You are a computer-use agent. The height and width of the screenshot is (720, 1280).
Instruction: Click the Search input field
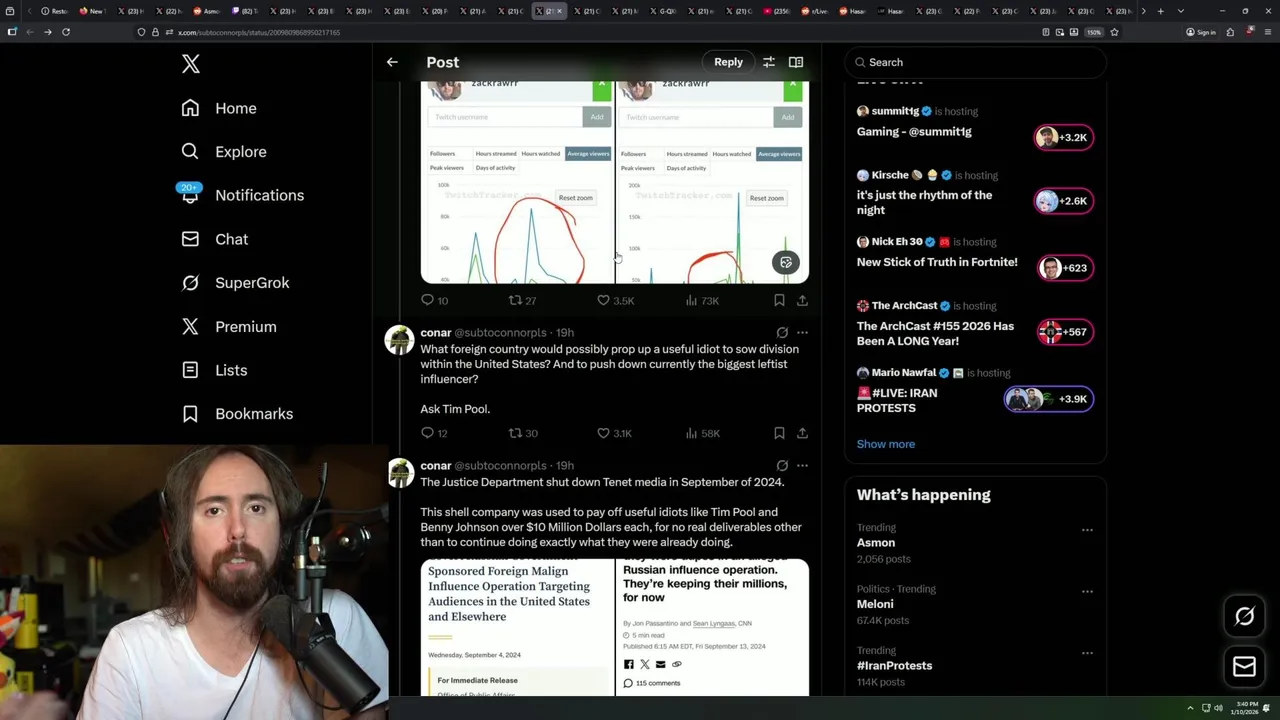point(976,62)
